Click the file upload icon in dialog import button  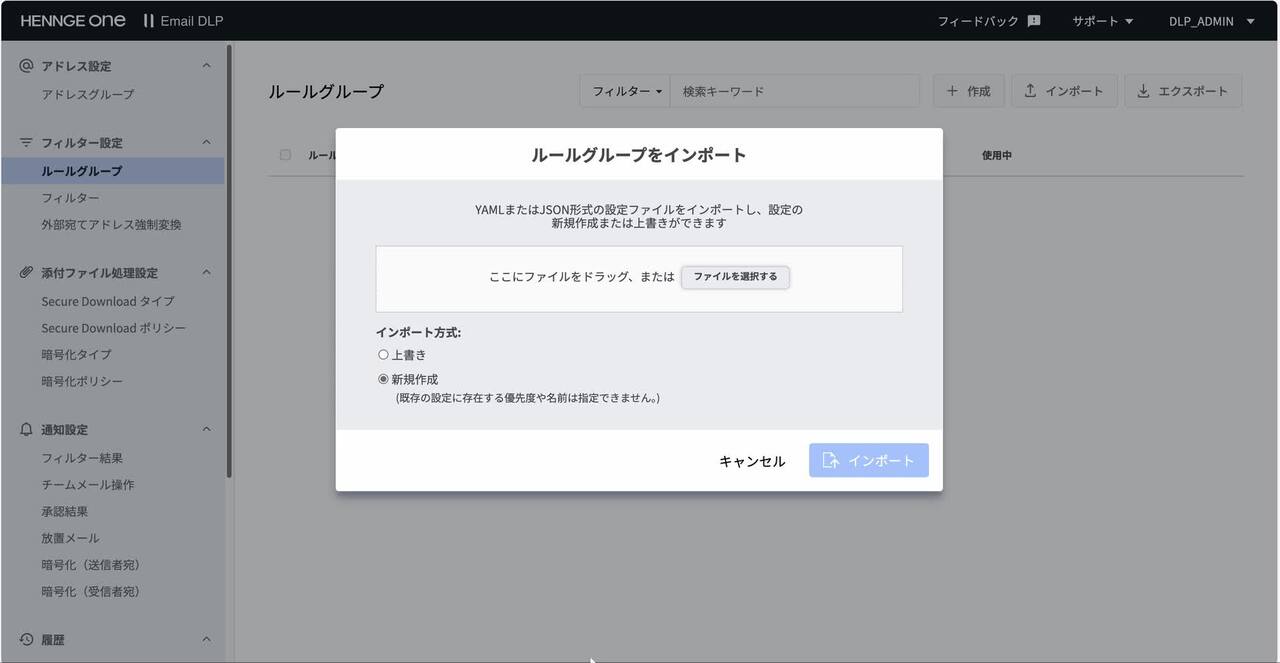click(x=830, y=460)
